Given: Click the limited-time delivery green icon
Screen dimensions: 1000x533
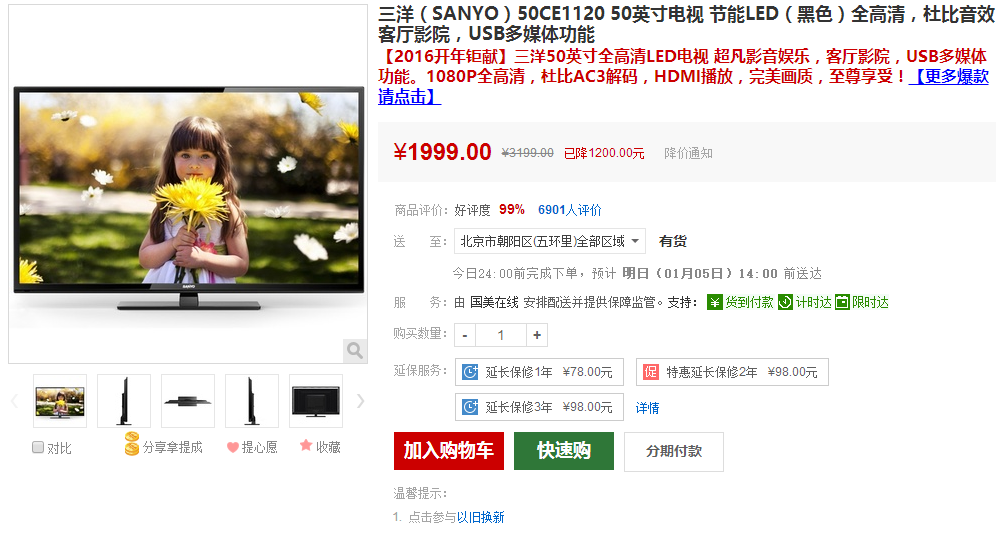Looking at the screenshot, I should tap(842, 302).
